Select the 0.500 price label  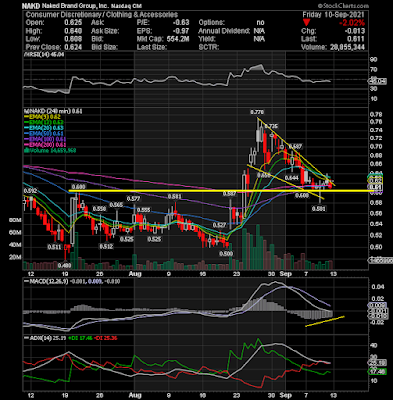pos(226,253)
